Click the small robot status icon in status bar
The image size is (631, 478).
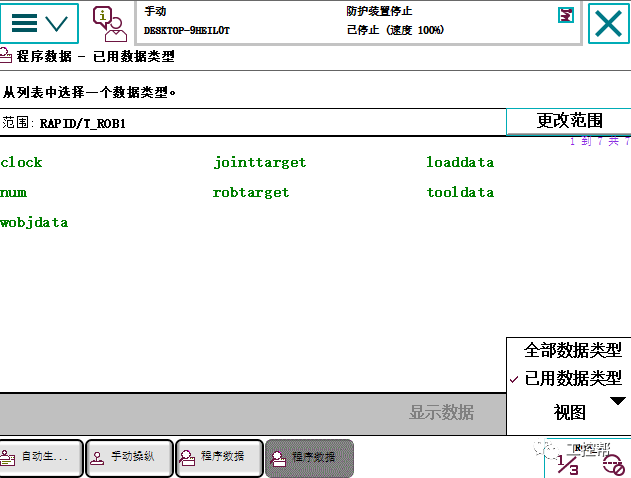click(566, 14)
